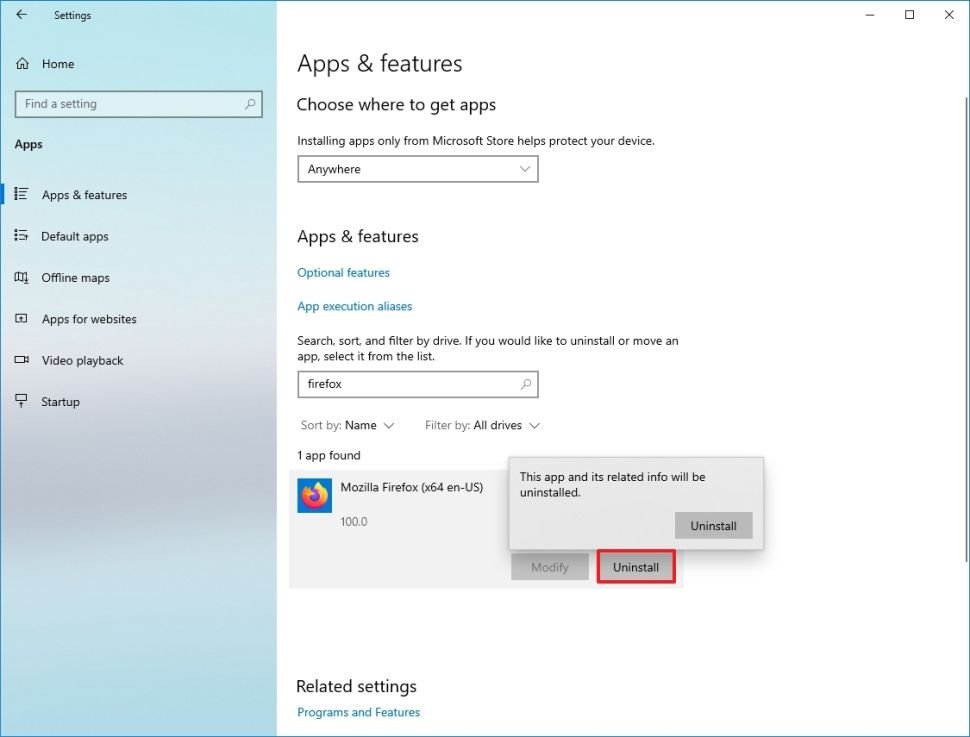Click the greyed Modify button
The image size is (970, 737).
(549, 567)
